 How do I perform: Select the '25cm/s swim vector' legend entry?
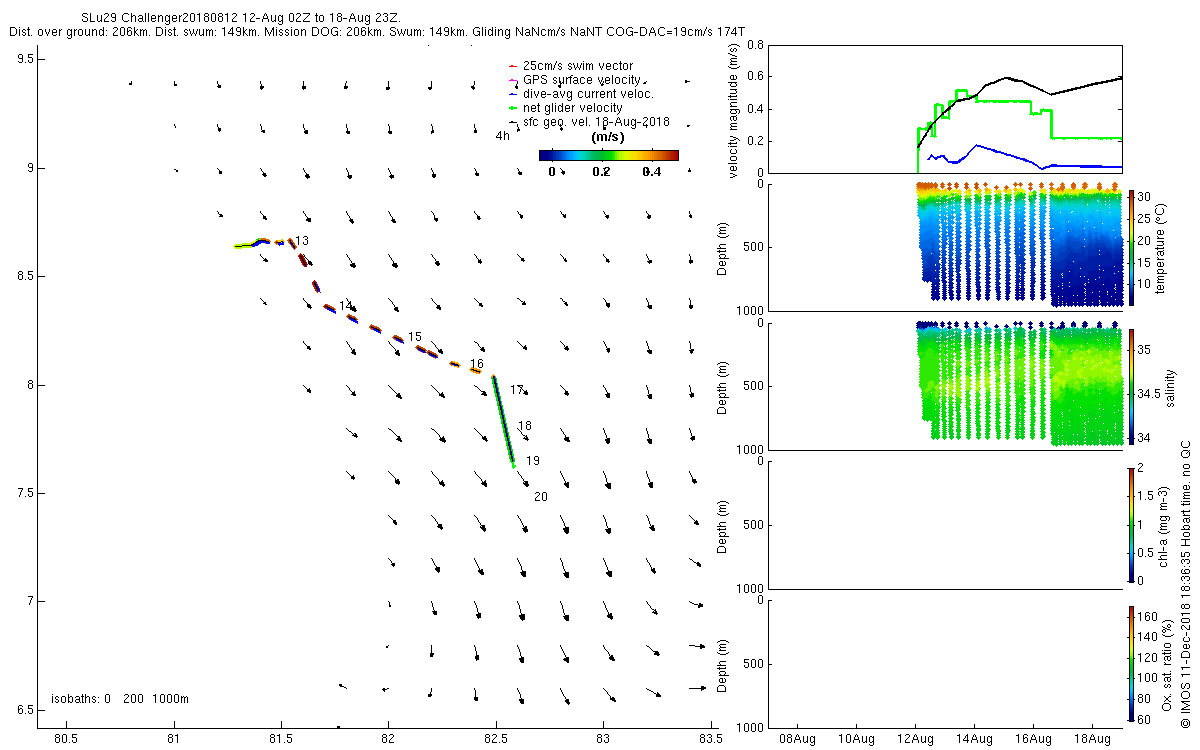pyautogui.click(x=577, y=66)
